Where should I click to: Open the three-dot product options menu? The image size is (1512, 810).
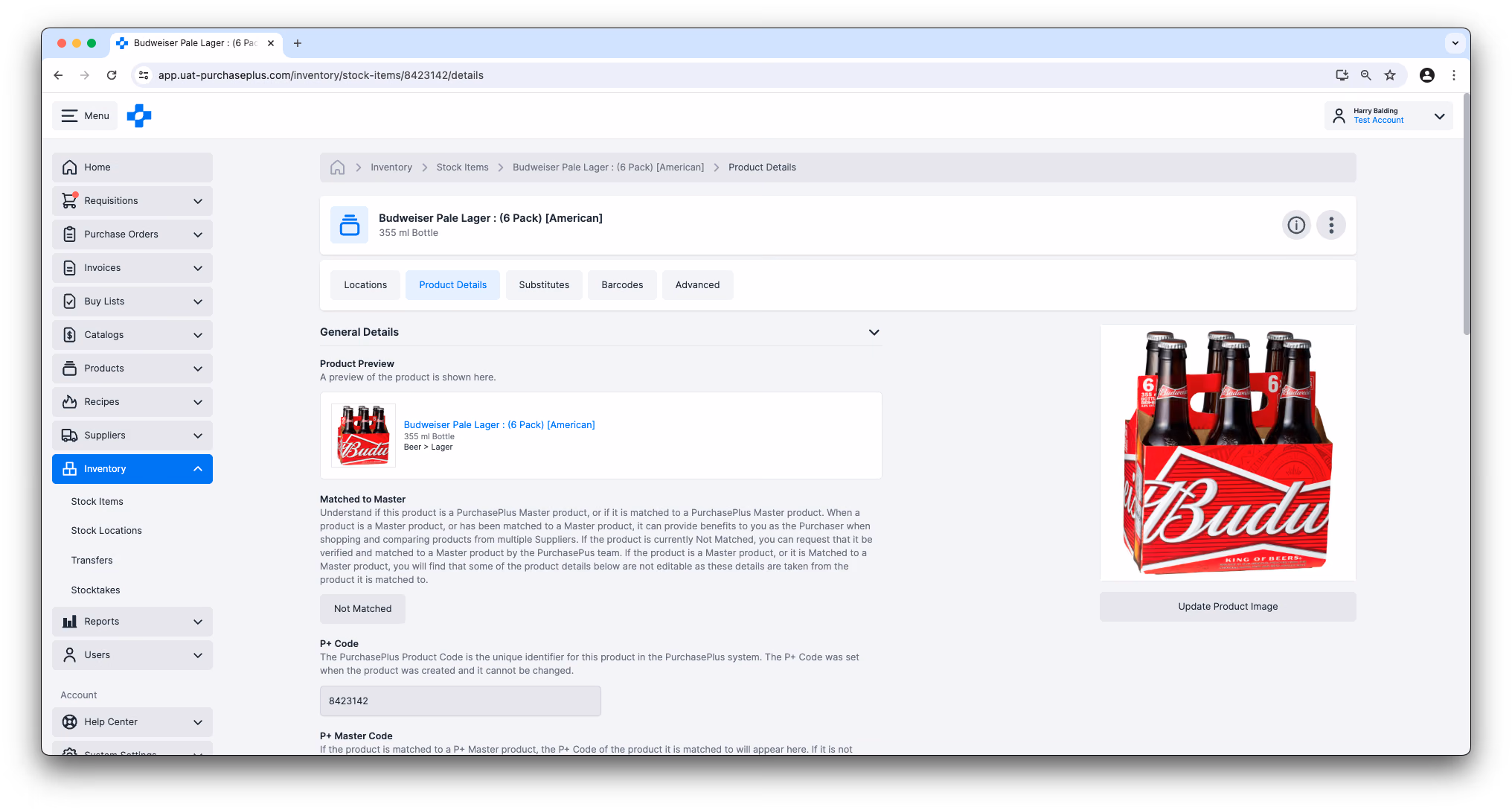tap(1331, 225)
